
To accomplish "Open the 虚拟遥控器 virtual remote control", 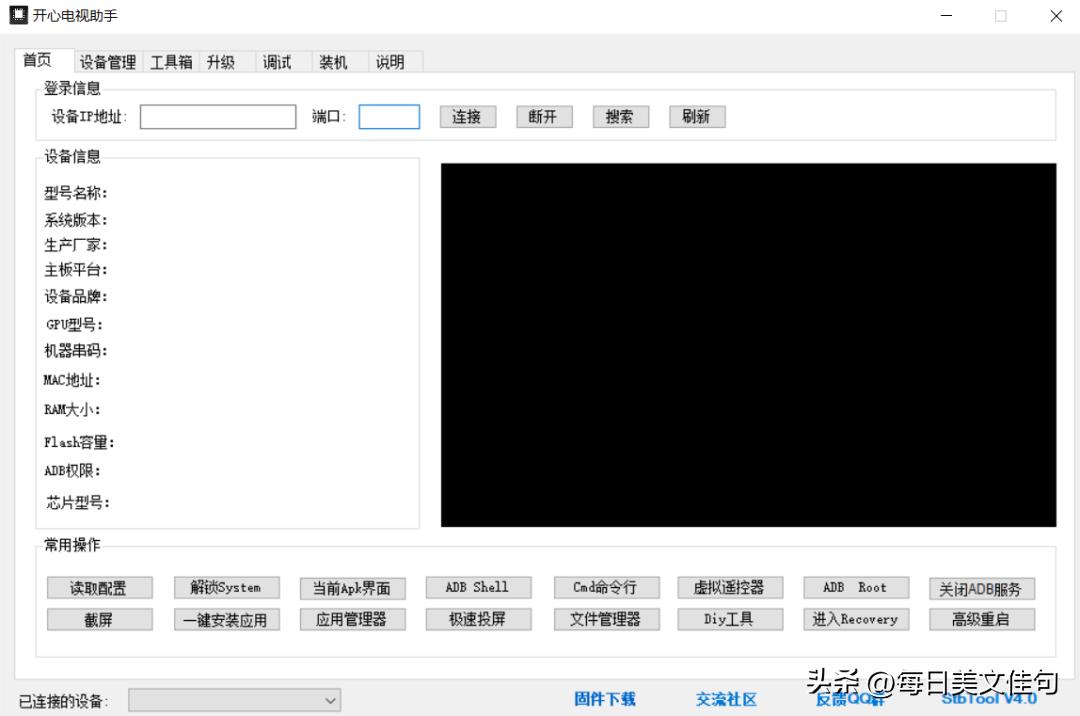I will [730, 587].
